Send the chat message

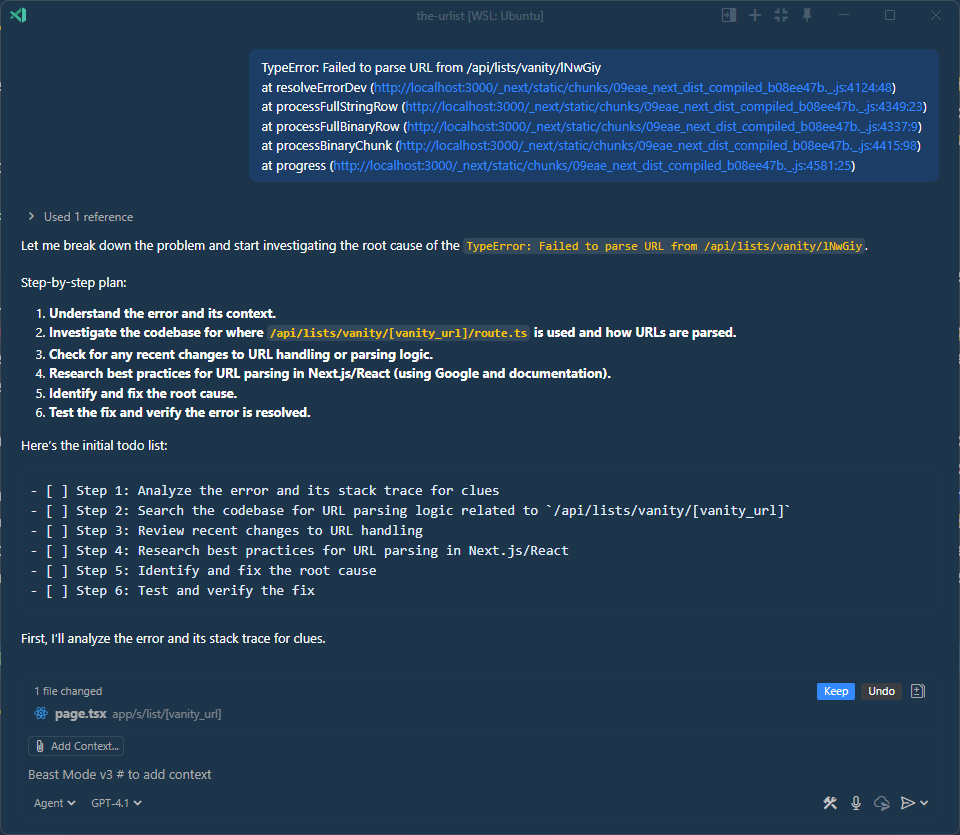click(908, 803)
